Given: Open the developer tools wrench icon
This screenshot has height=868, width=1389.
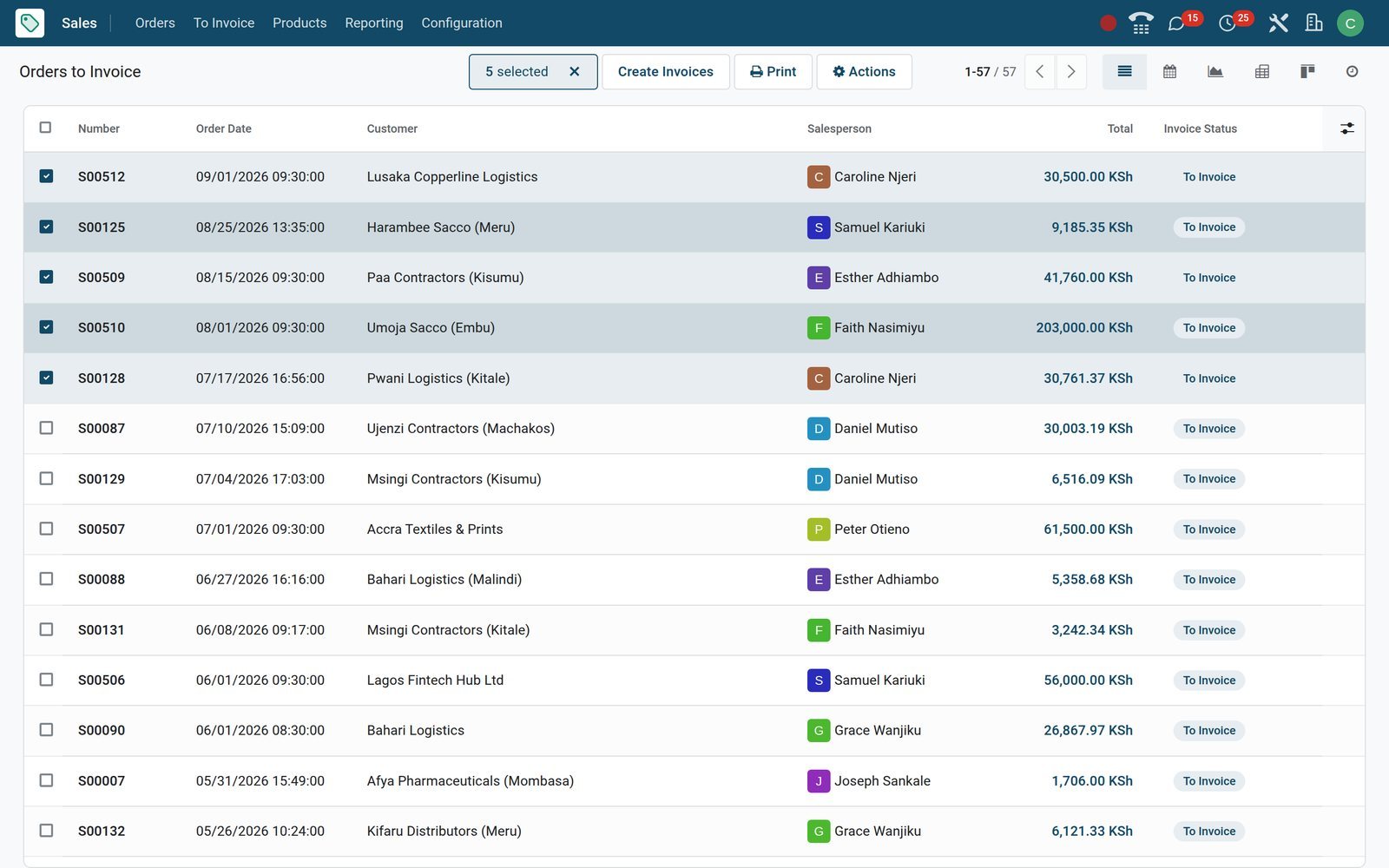Looking at the screenshot, I should click(1278, 23).
